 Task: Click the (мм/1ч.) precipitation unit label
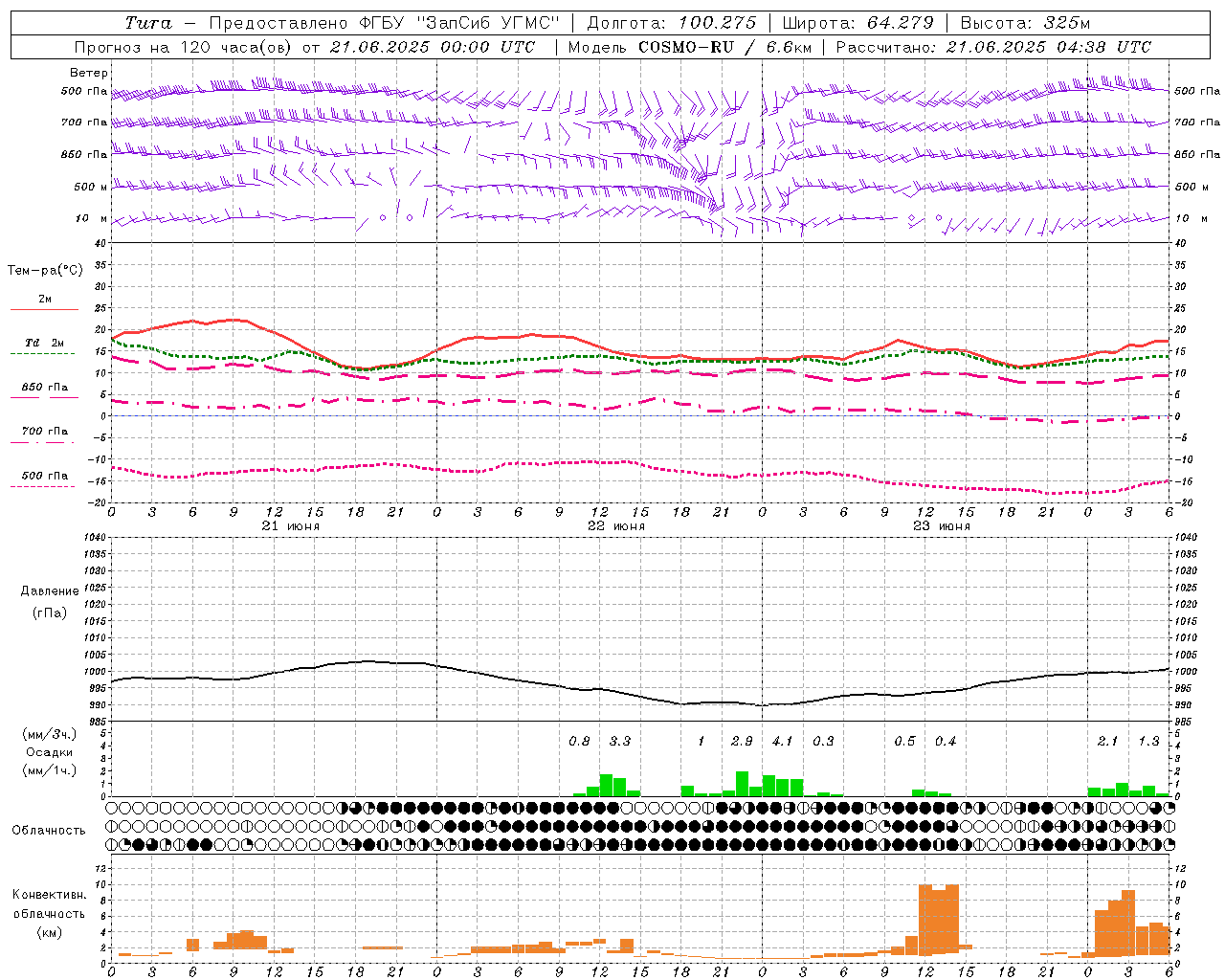(48, 770)
